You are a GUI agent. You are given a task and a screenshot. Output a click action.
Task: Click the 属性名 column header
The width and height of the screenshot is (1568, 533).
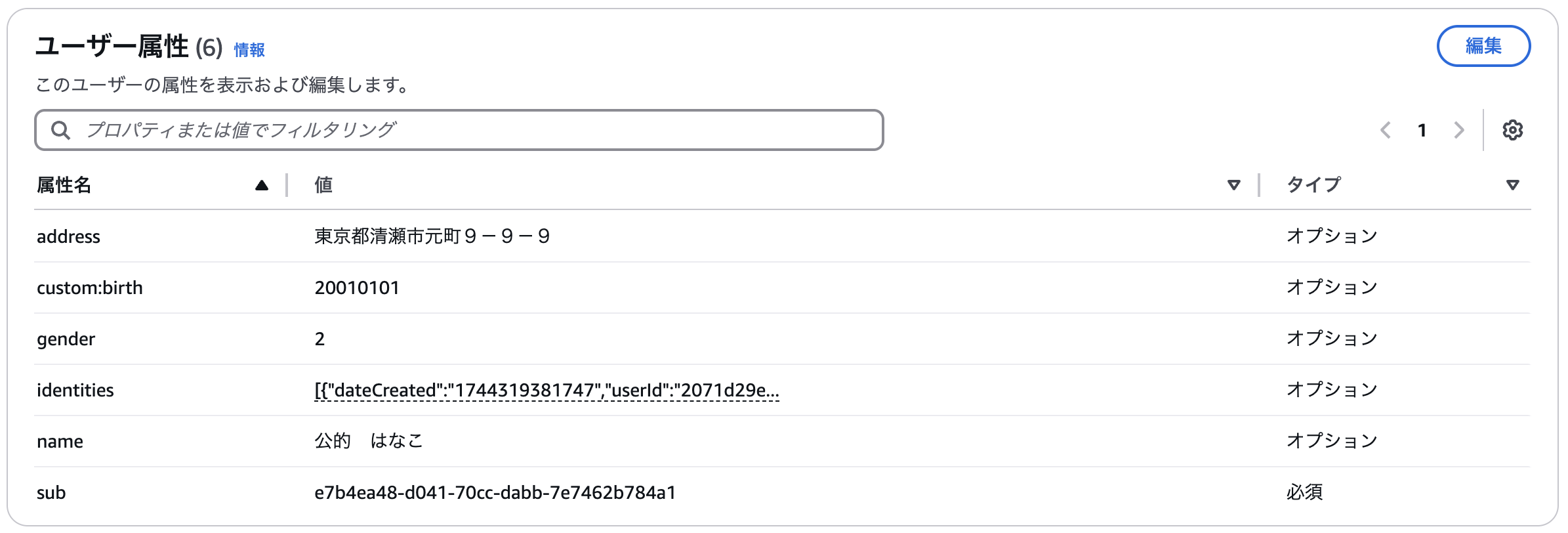pos(64,185)
